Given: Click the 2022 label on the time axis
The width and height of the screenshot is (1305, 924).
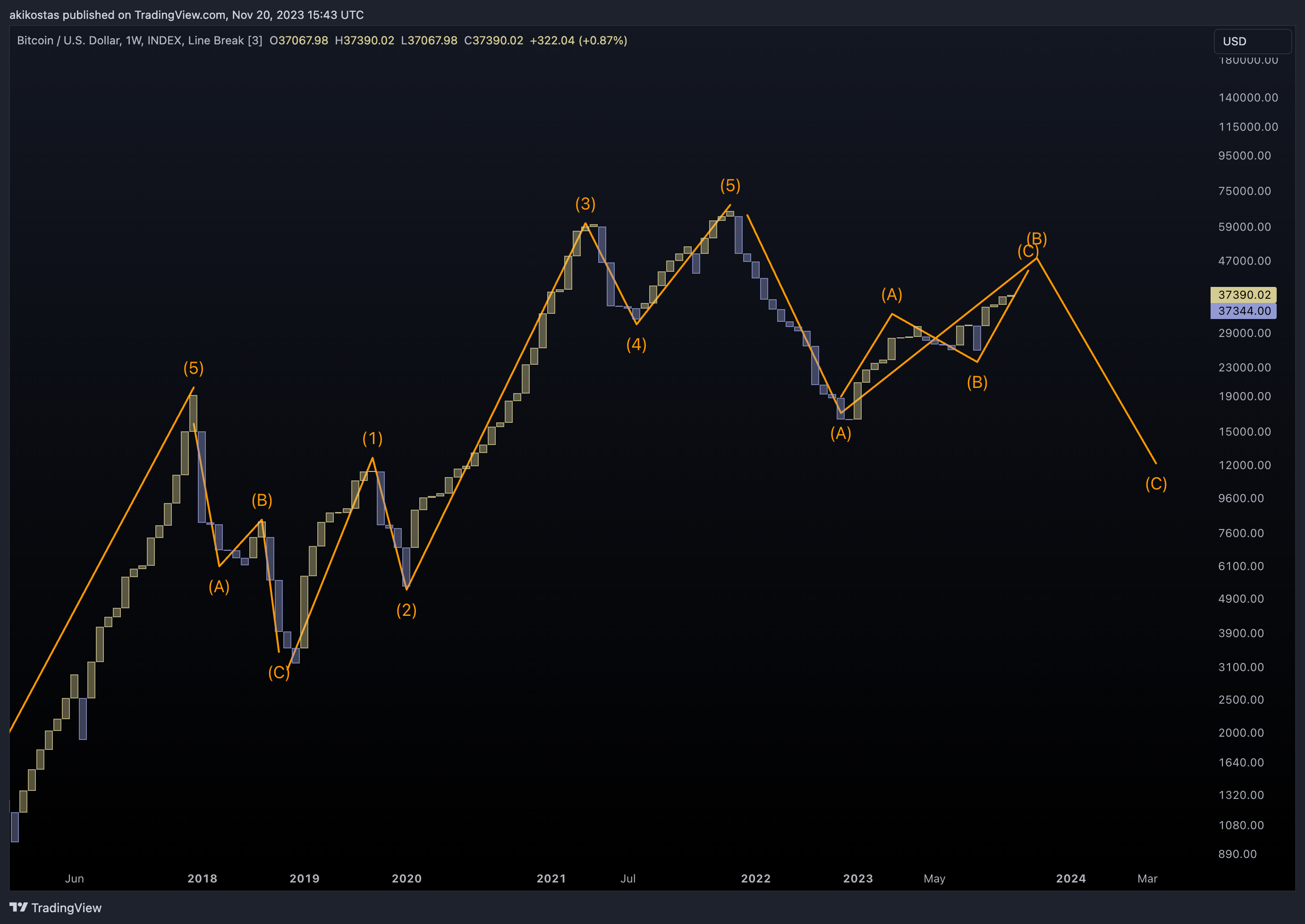Looking at the screenshot, I should click(x=756, y=879).
